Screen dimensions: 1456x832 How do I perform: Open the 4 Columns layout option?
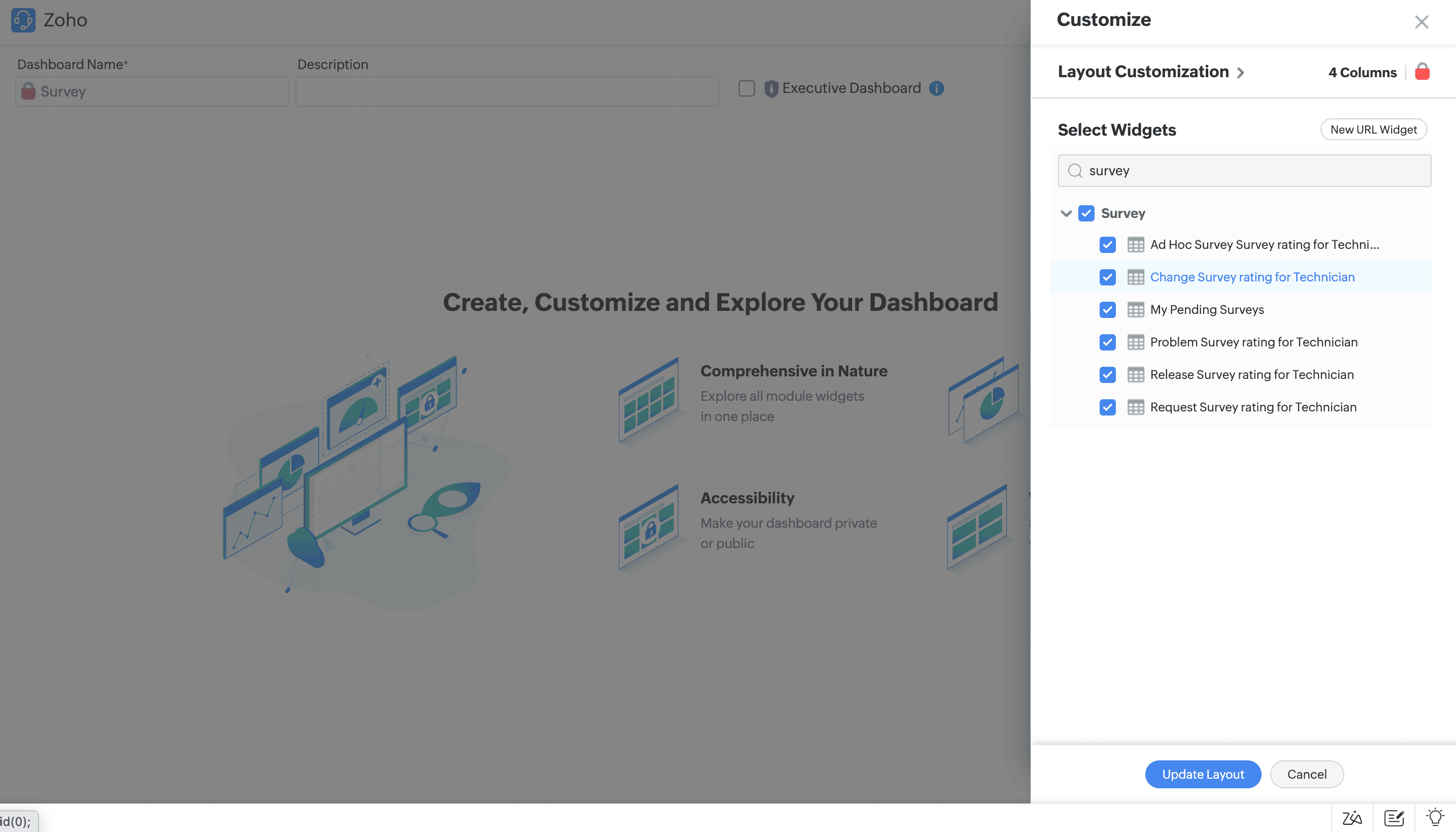point(1362,73)
